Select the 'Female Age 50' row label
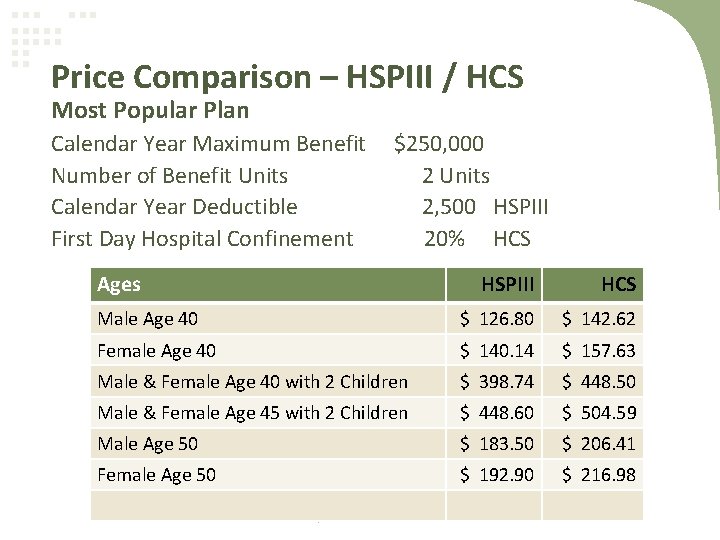This screenshot has width=720, height=540. (x=156, y=474)
